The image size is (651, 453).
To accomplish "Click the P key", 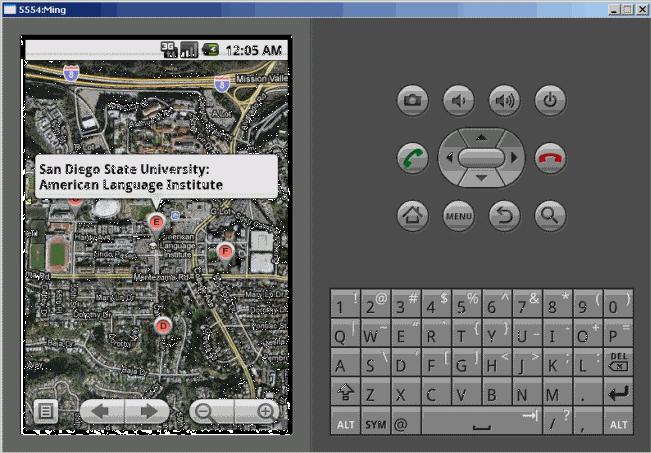I will (618, 333).
